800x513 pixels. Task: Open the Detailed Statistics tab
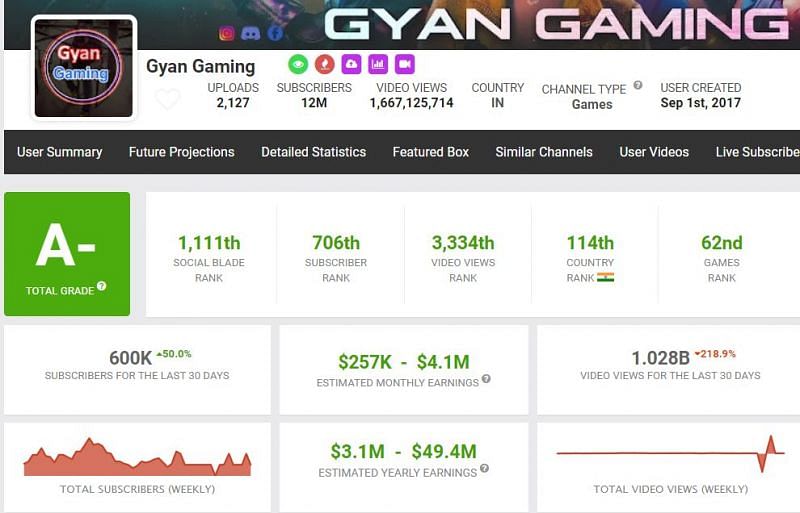click(x=313, y=152)
